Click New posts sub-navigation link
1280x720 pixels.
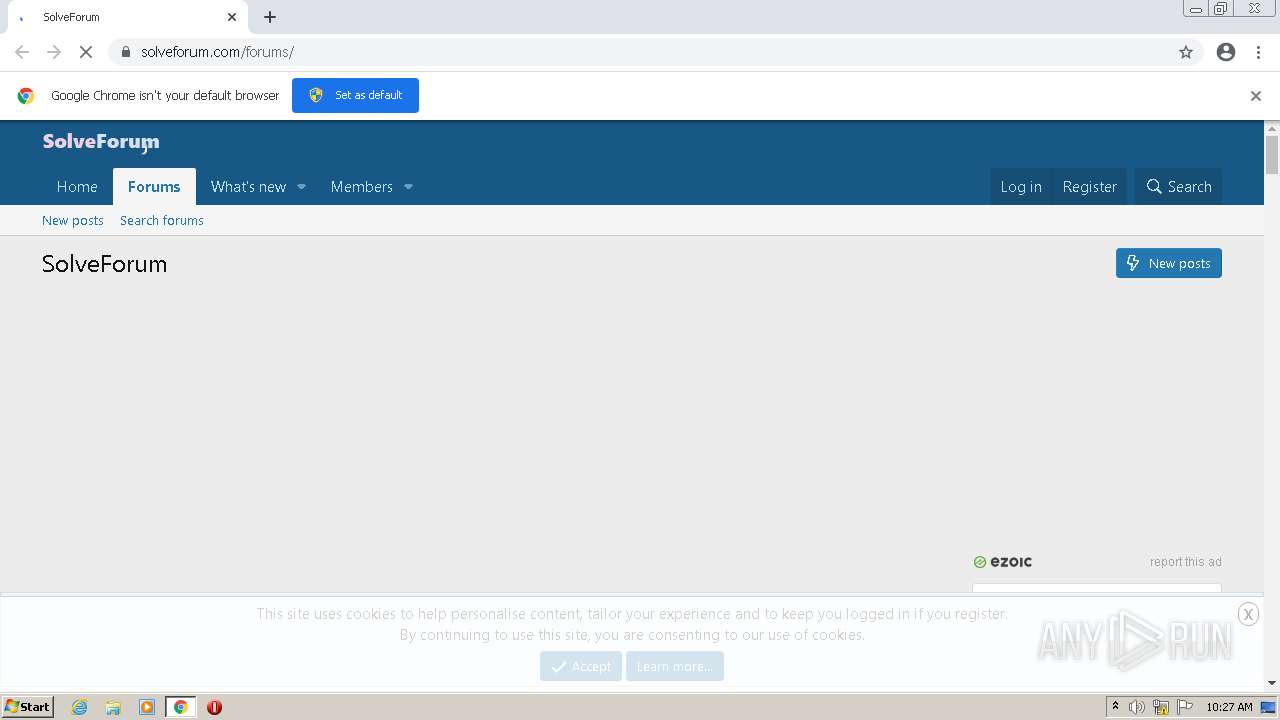click(73, 220)
